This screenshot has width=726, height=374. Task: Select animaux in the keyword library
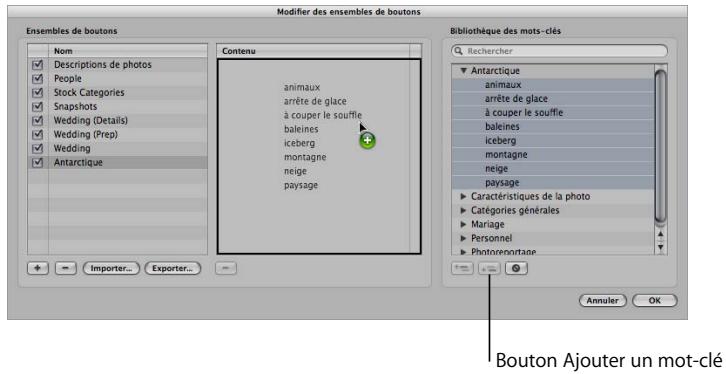point(553,85)
